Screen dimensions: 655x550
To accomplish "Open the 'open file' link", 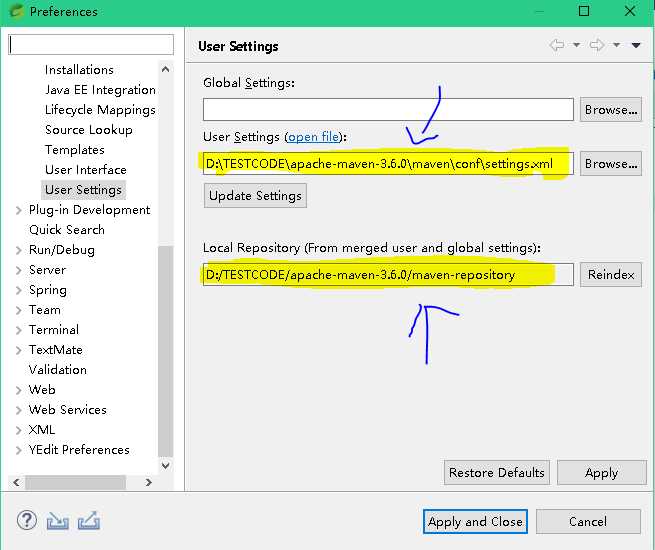I will click(x=314, y=137).
